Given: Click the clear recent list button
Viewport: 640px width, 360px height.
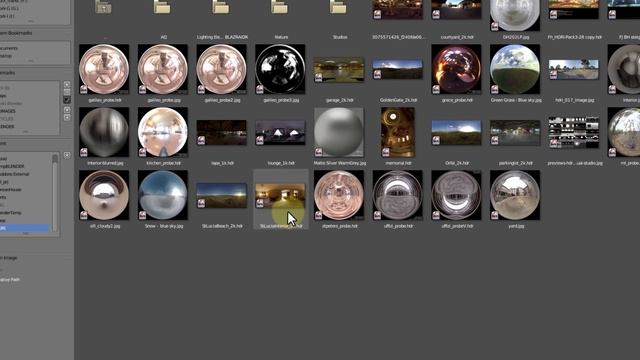Looking at the screenshot, I should (67, 155).
